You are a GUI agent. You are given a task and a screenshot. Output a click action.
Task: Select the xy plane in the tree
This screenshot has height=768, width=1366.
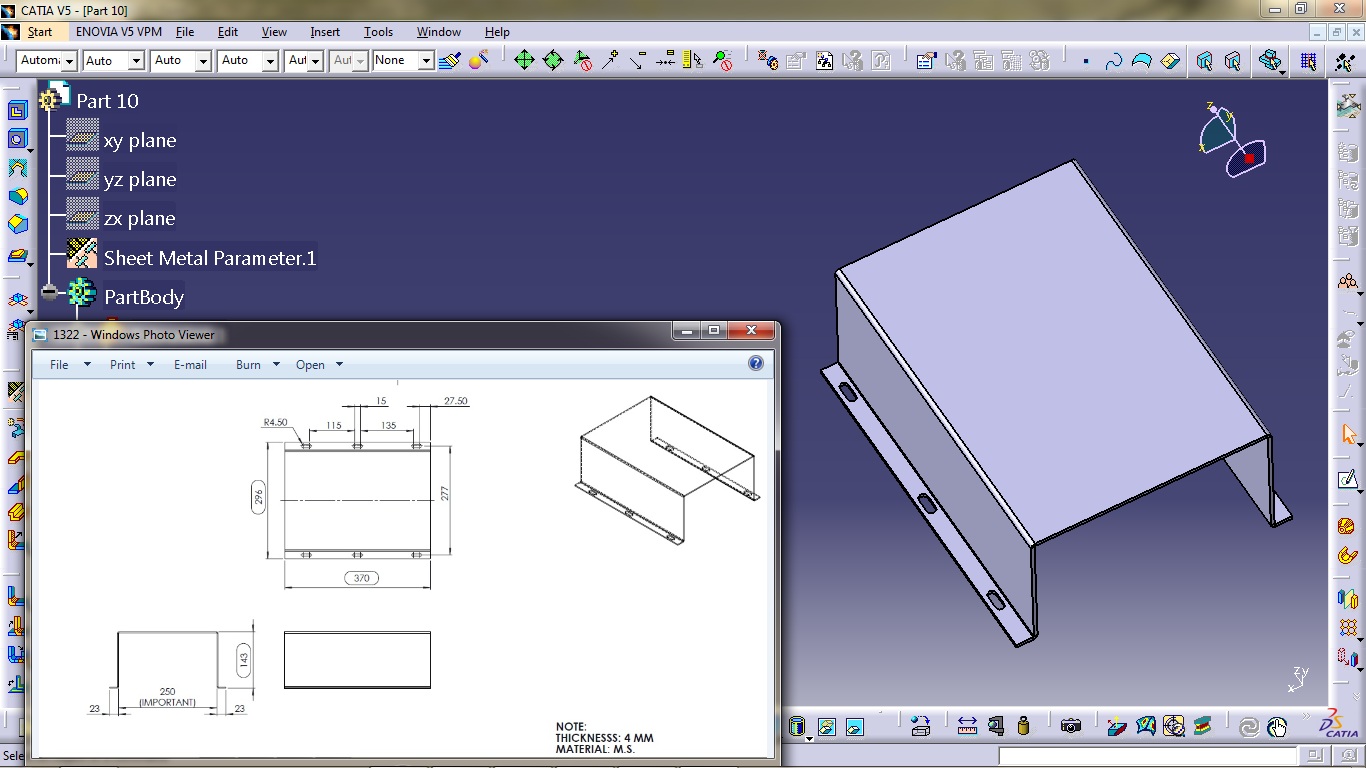click(x=140, y=140)
